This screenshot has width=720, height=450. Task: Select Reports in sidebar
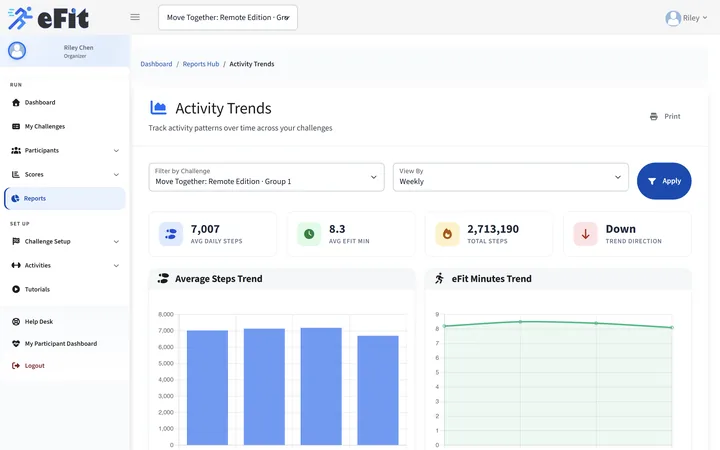pos(65,198)
